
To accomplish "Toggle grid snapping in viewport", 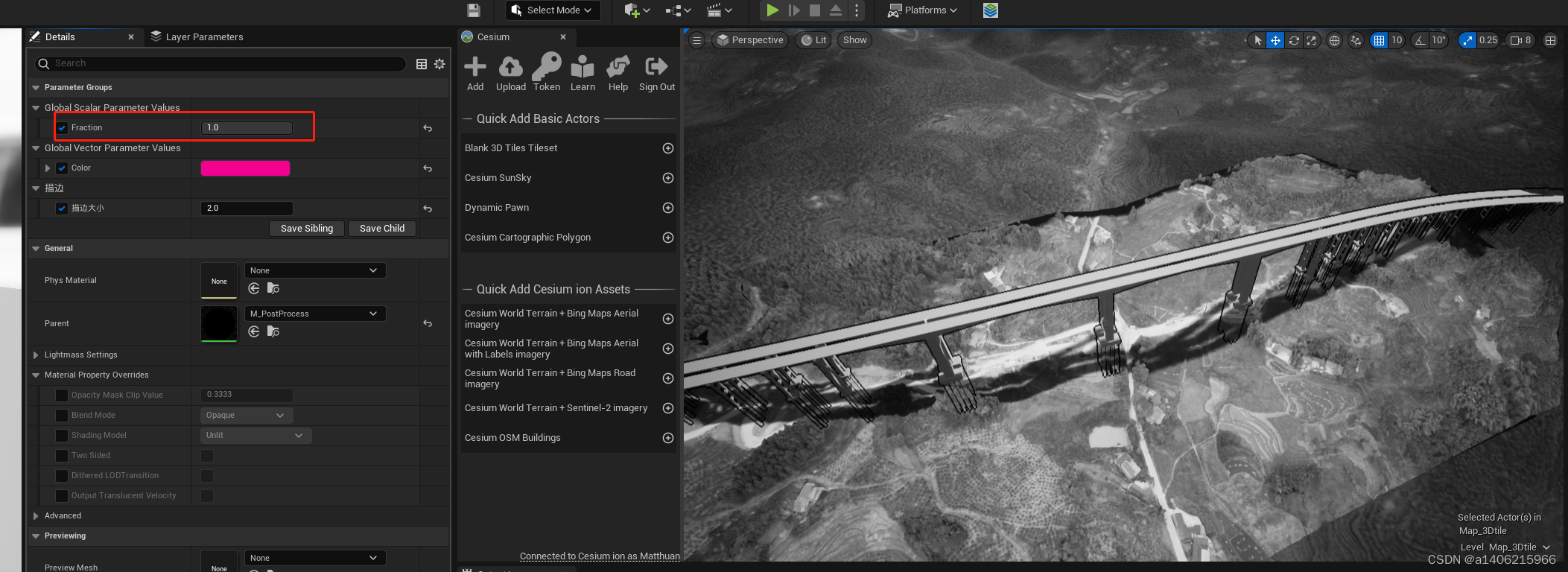I will pos(1380,40).
